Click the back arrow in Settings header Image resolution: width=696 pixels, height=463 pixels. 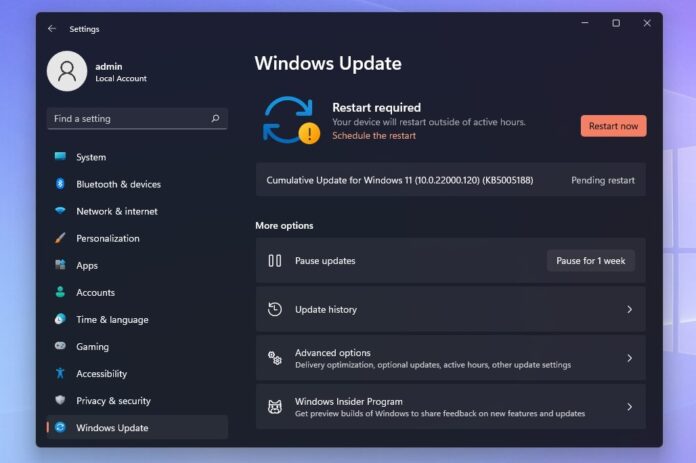(x=52, y=29)
